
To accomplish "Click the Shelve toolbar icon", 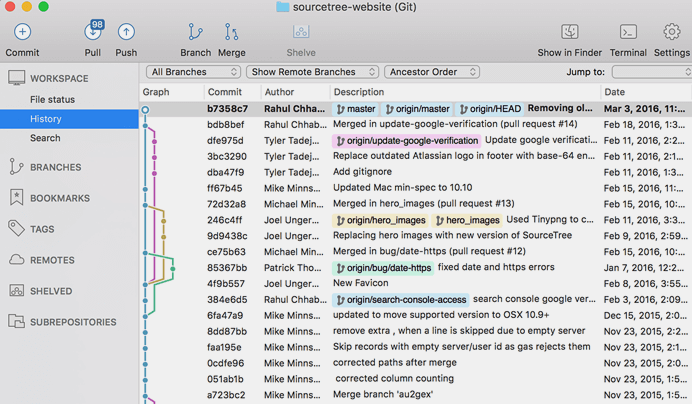I will pos(301,32).
